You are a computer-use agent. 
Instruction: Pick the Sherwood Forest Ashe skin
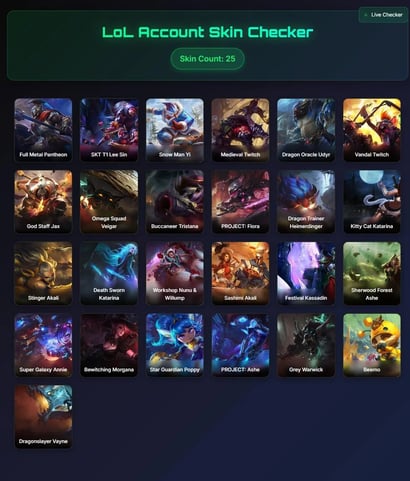(x=372, y=273)
